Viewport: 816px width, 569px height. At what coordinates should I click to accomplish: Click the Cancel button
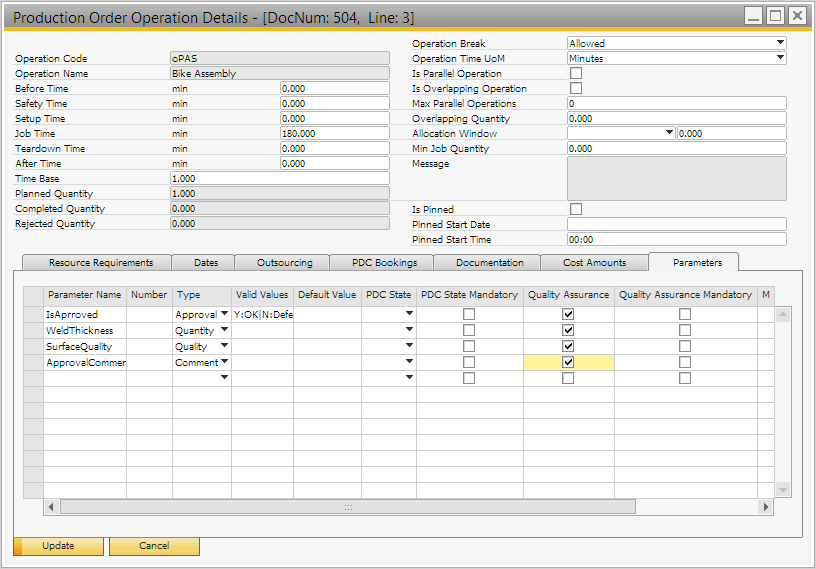coord(154,546)
